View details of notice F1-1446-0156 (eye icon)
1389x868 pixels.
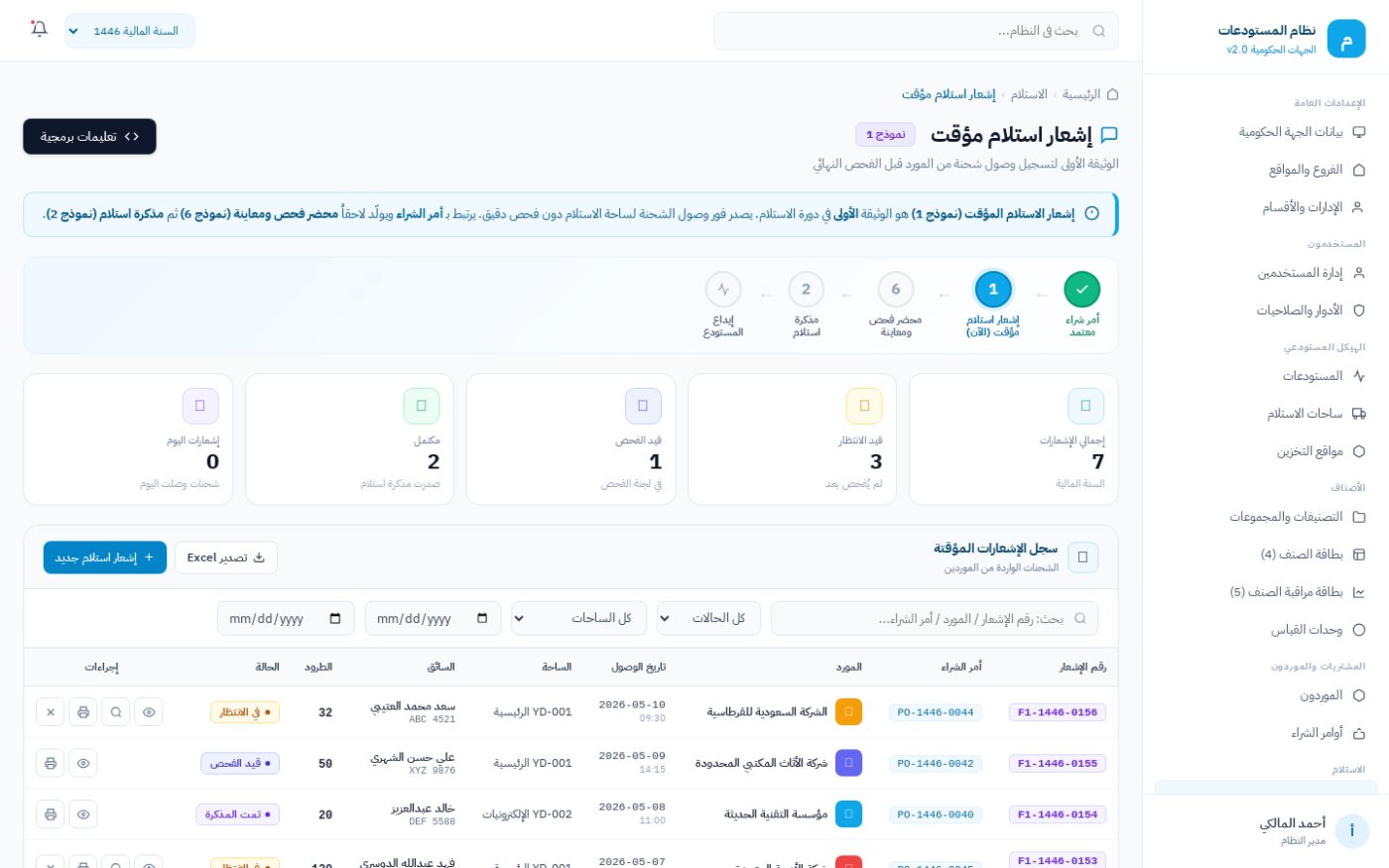149,712
